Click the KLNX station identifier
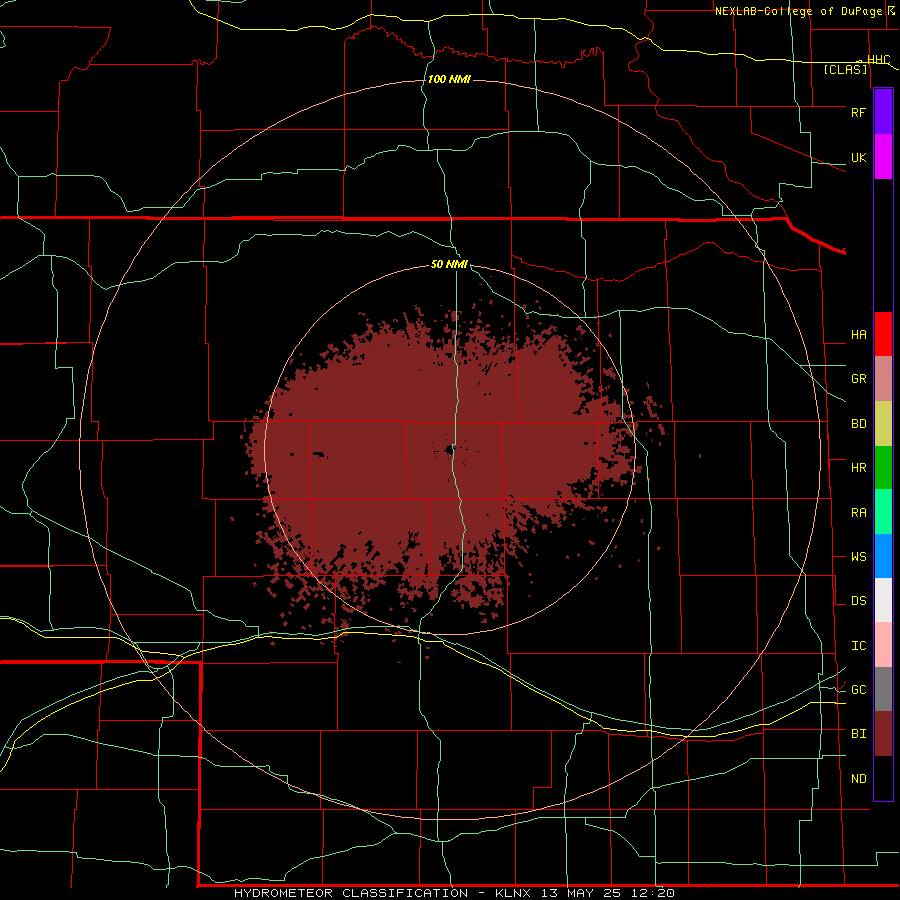The height and width of the screenshot is (900, 900). 513,893
